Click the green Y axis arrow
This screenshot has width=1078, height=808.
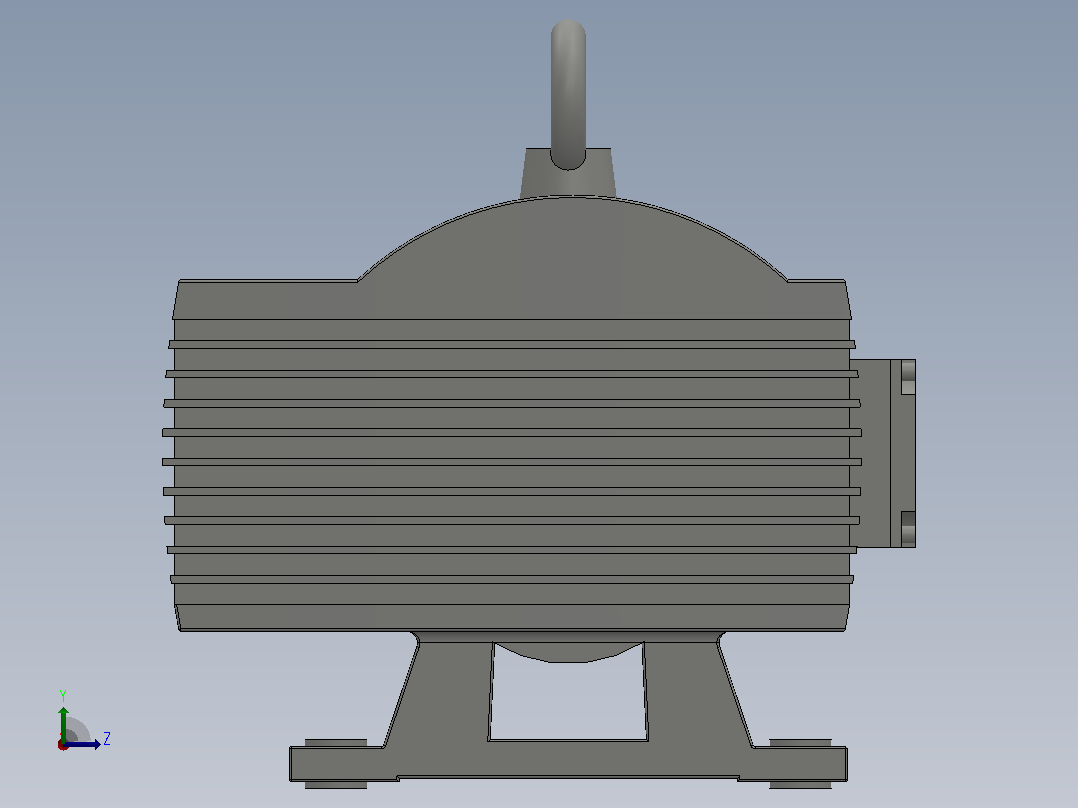(x=63, y=722)
